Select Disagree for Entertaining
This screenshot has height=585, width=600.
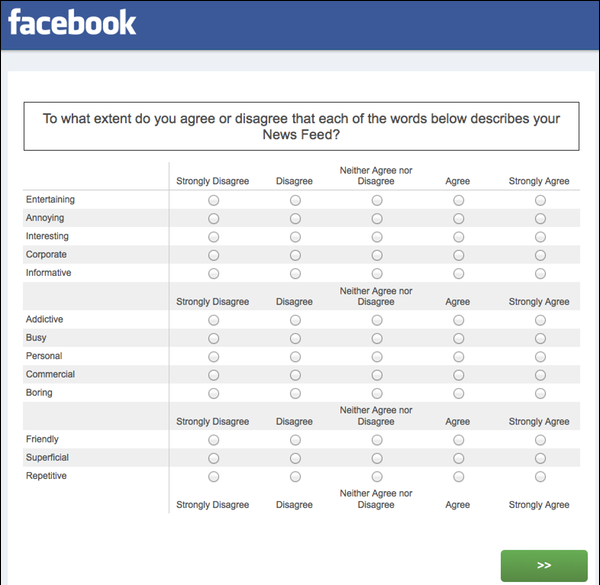point(295,200)
